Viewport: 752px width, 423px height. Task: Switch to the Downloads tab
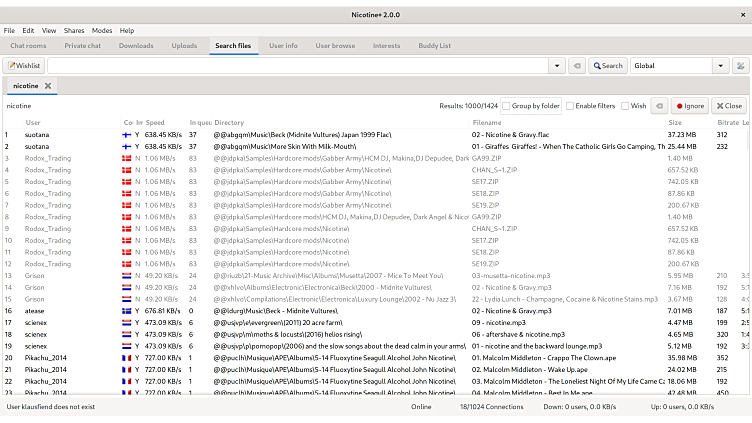pos(136,46)
